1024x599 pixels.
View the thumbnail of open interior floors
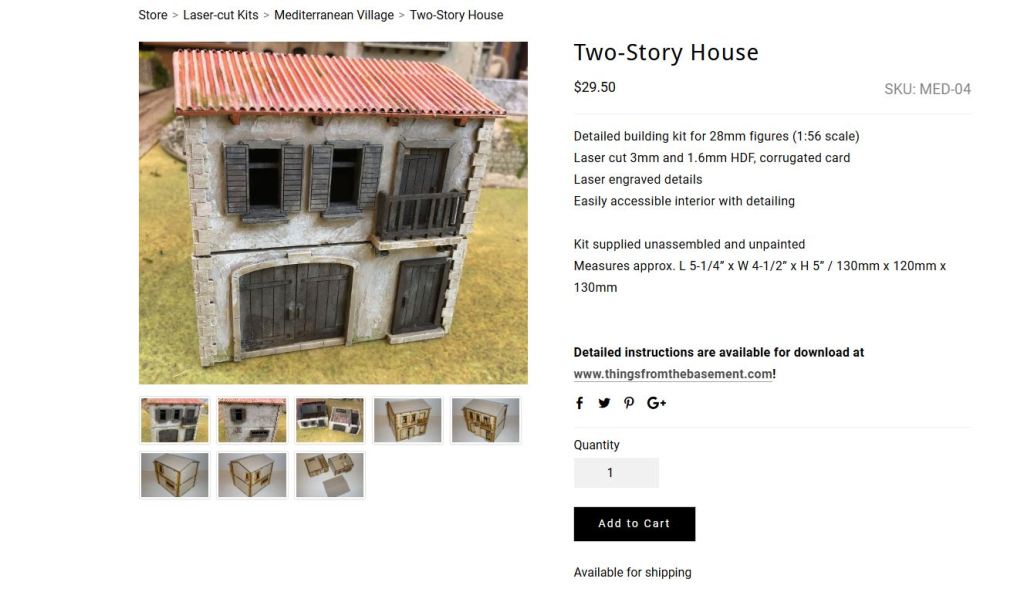pos(330,421)
